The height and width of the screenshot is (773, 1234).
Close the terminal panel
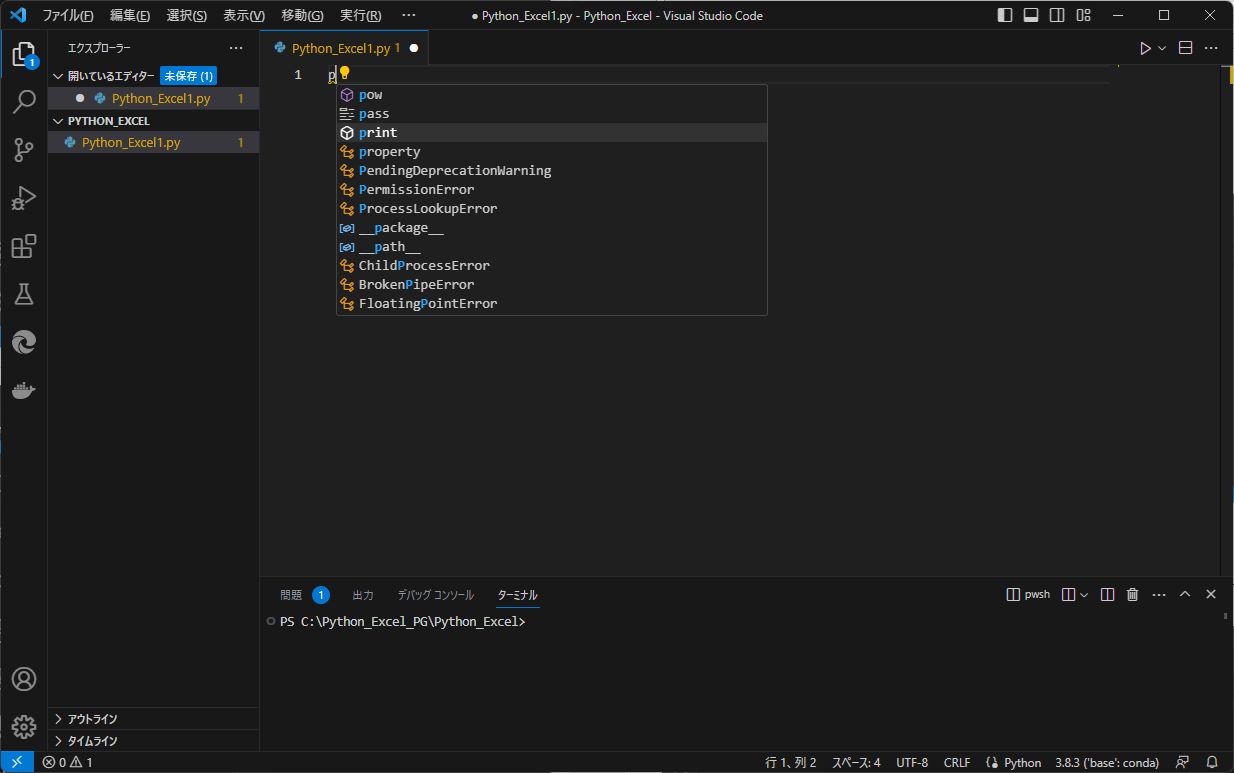(1211, 594)
